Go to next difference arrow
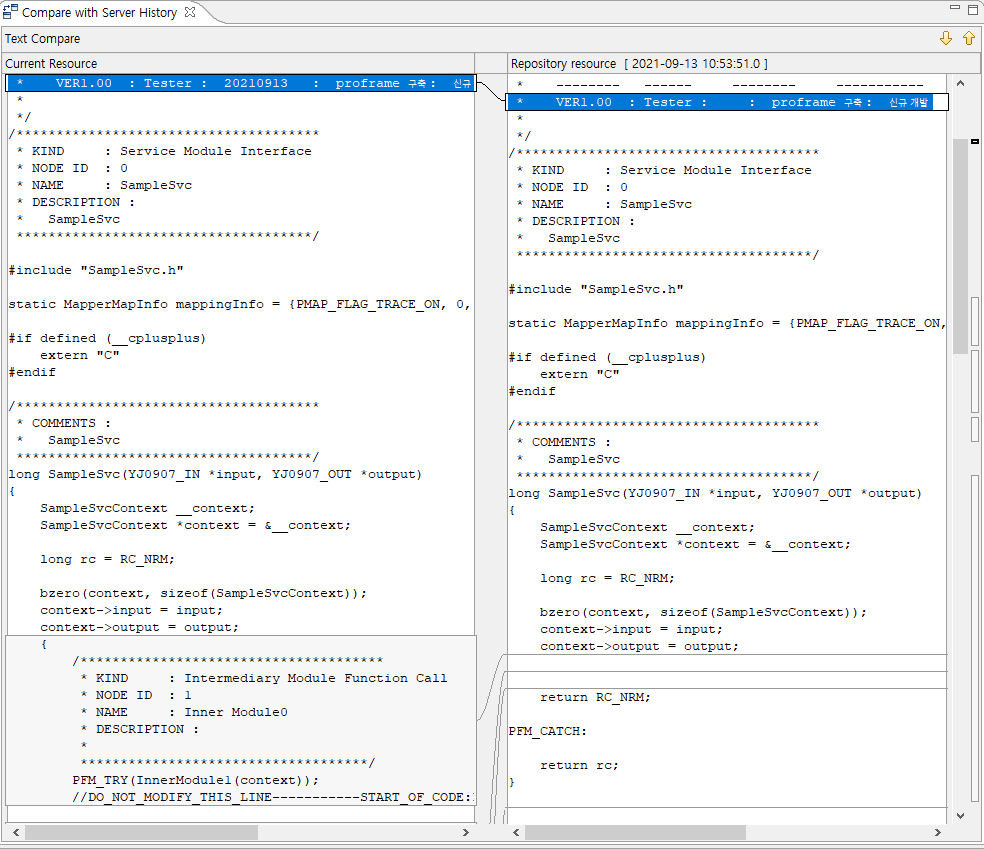 click(946, 39)
